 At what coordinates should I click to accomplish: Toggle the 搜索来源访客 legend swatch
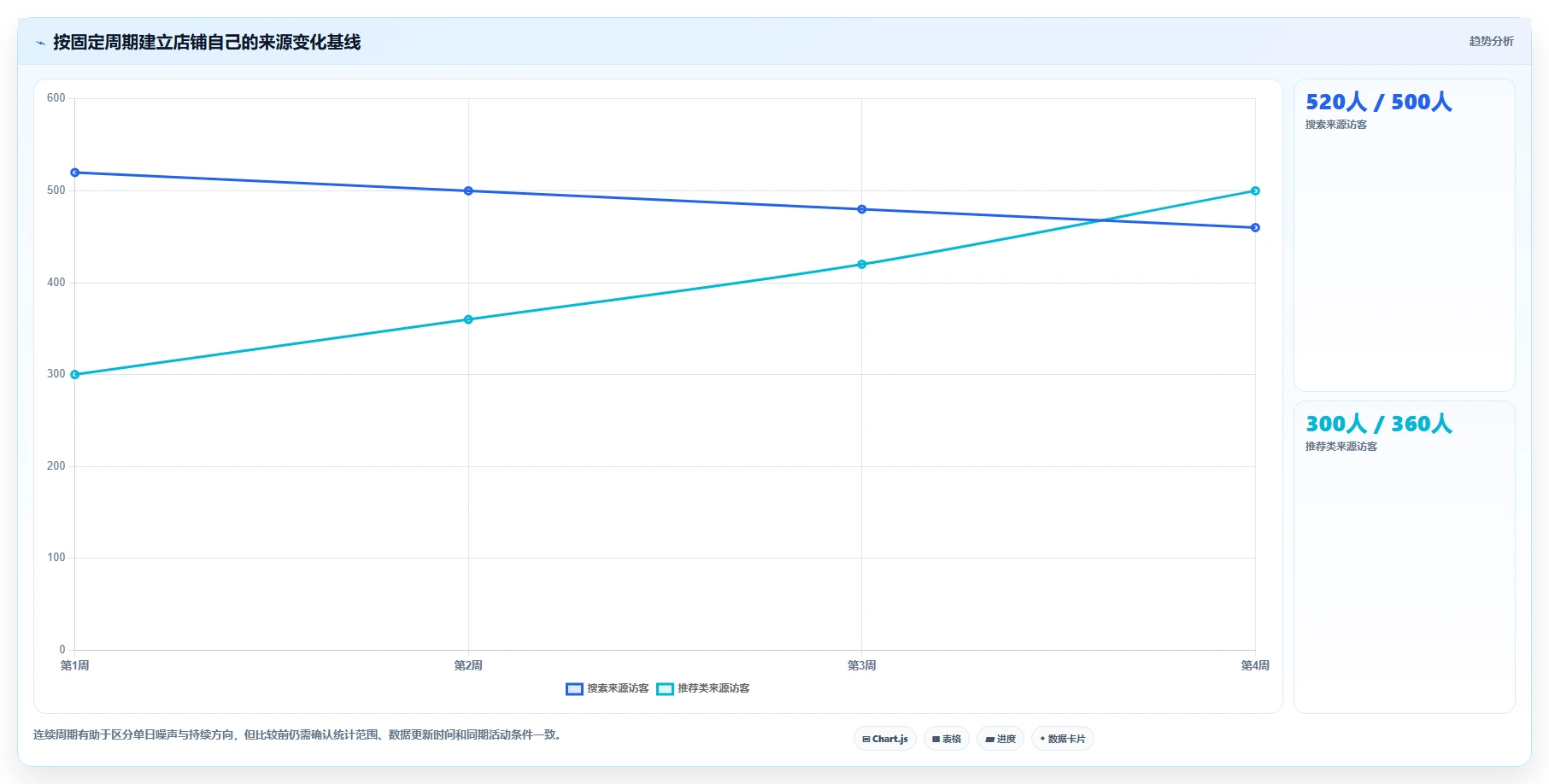574,688
